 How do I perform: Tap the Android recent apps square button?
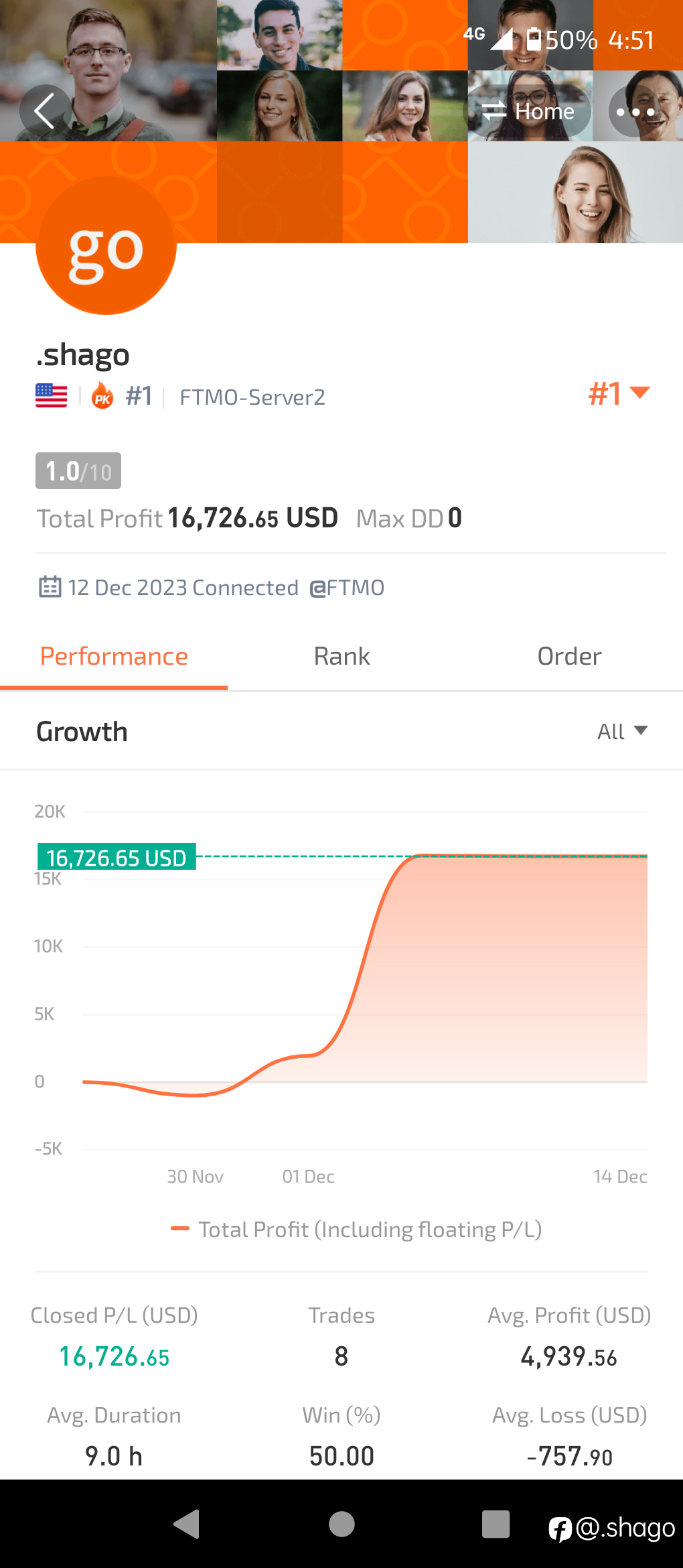pos(496,1524)
